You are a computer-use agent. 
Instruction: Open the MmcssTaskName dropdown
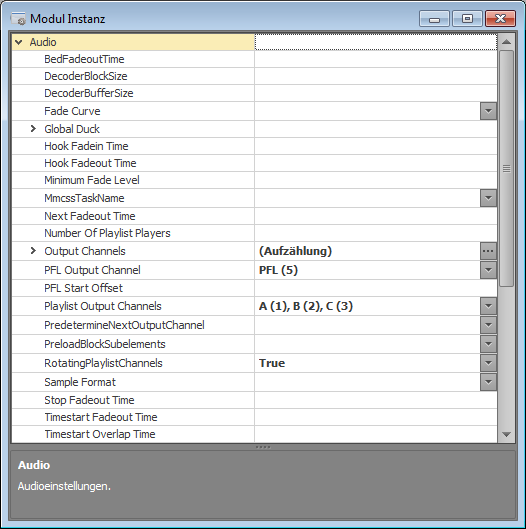tap(488, 198)
